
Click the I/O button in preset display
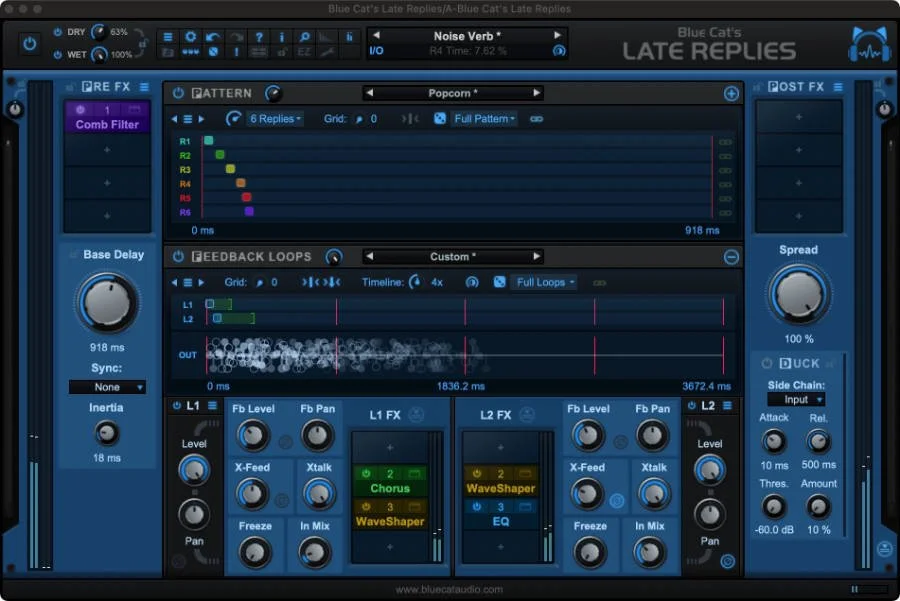pos(377,51)
